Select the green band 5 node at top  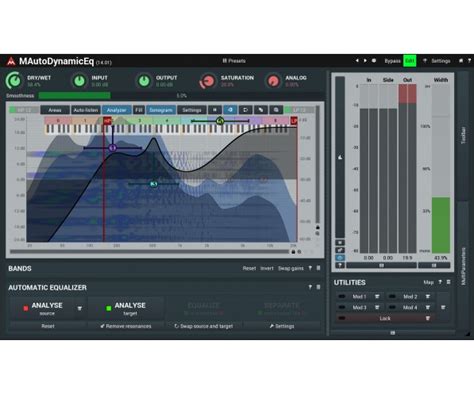click(220, 121)
